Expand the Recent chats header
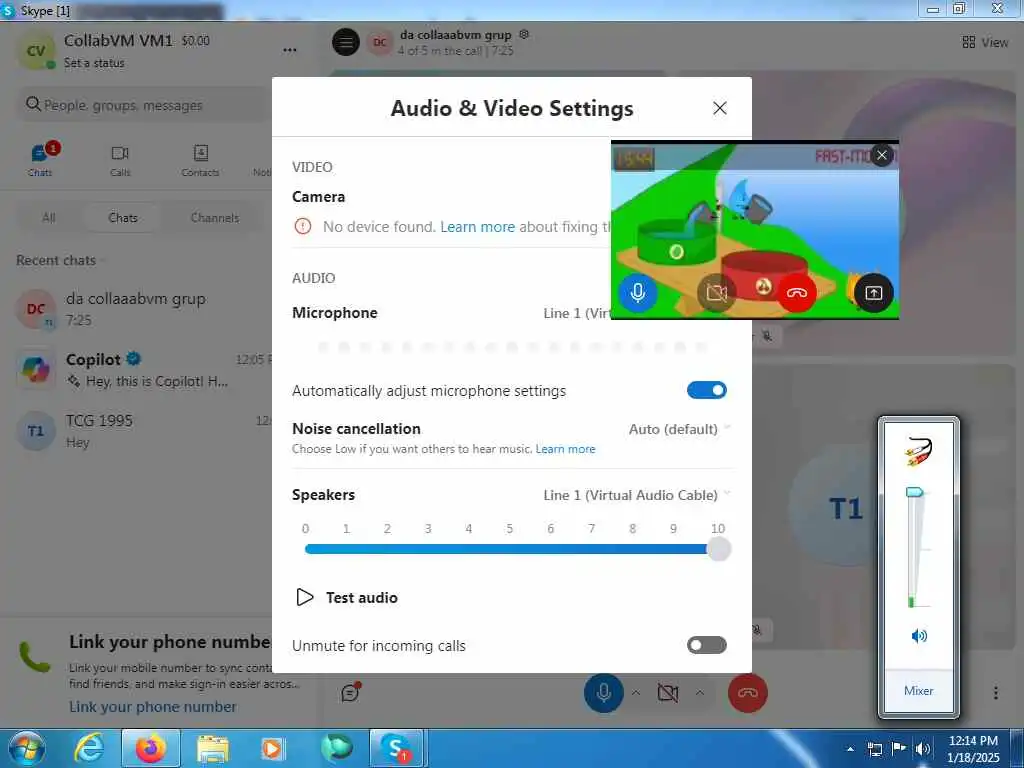Viewport: 1024px width, 768px height. coord(59,261)
